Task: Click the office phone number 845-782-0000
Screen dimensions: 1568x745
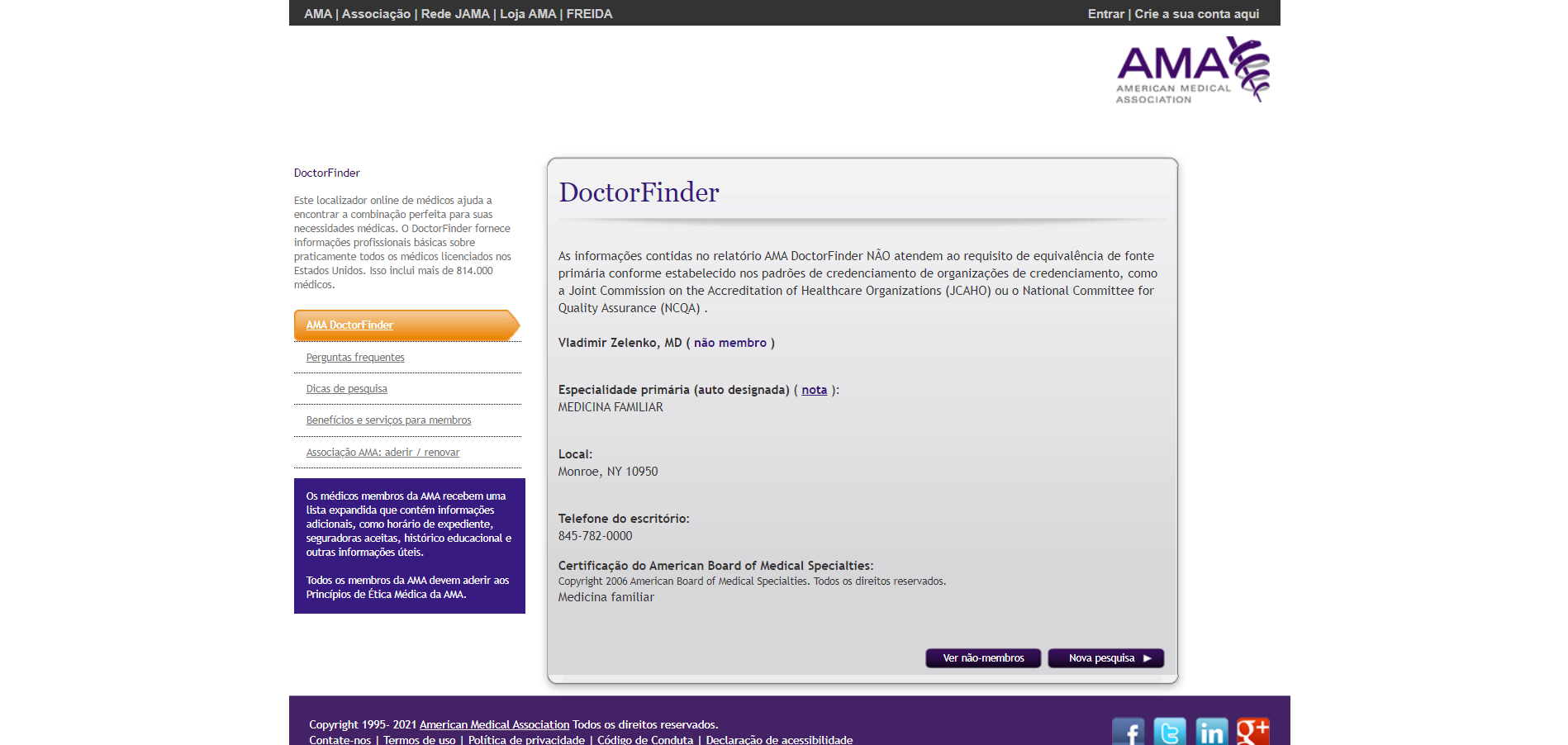Action: click(x=596, y=536)
